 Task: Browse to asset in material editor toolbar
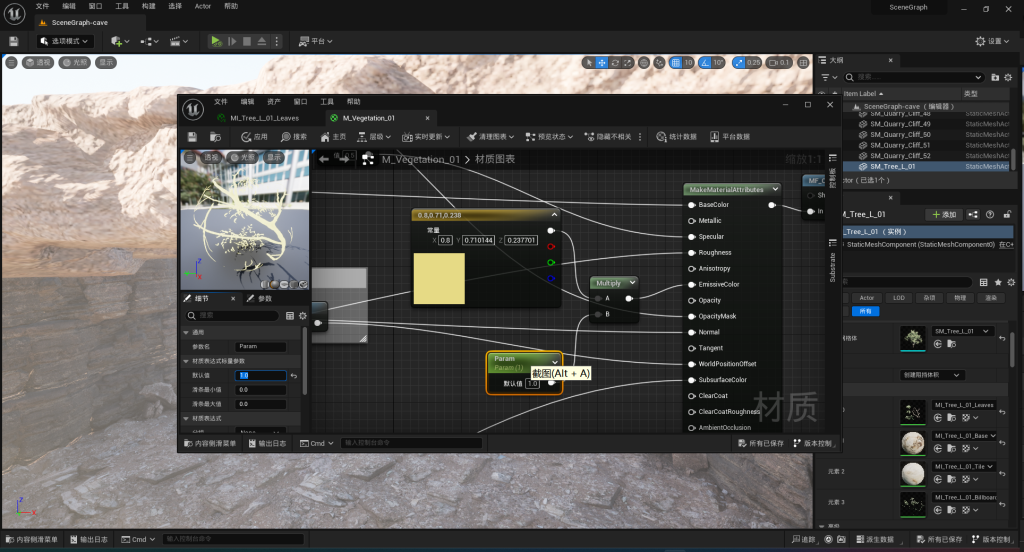(x=215, y=137)
